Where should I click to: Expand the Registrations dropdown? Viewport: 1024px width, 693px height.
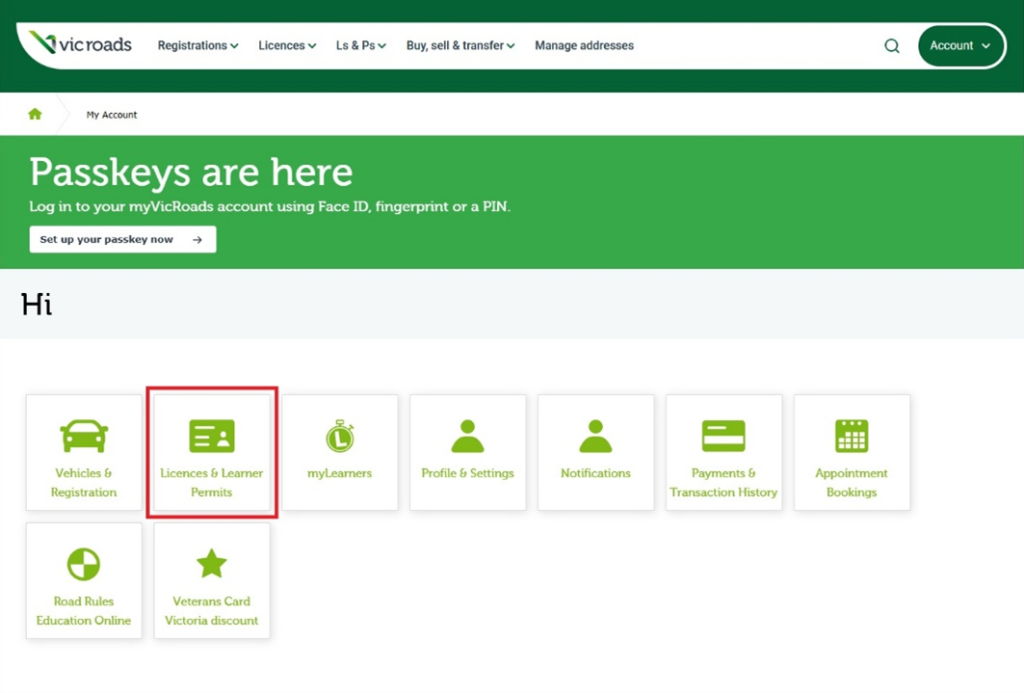(x=197, y=45)
